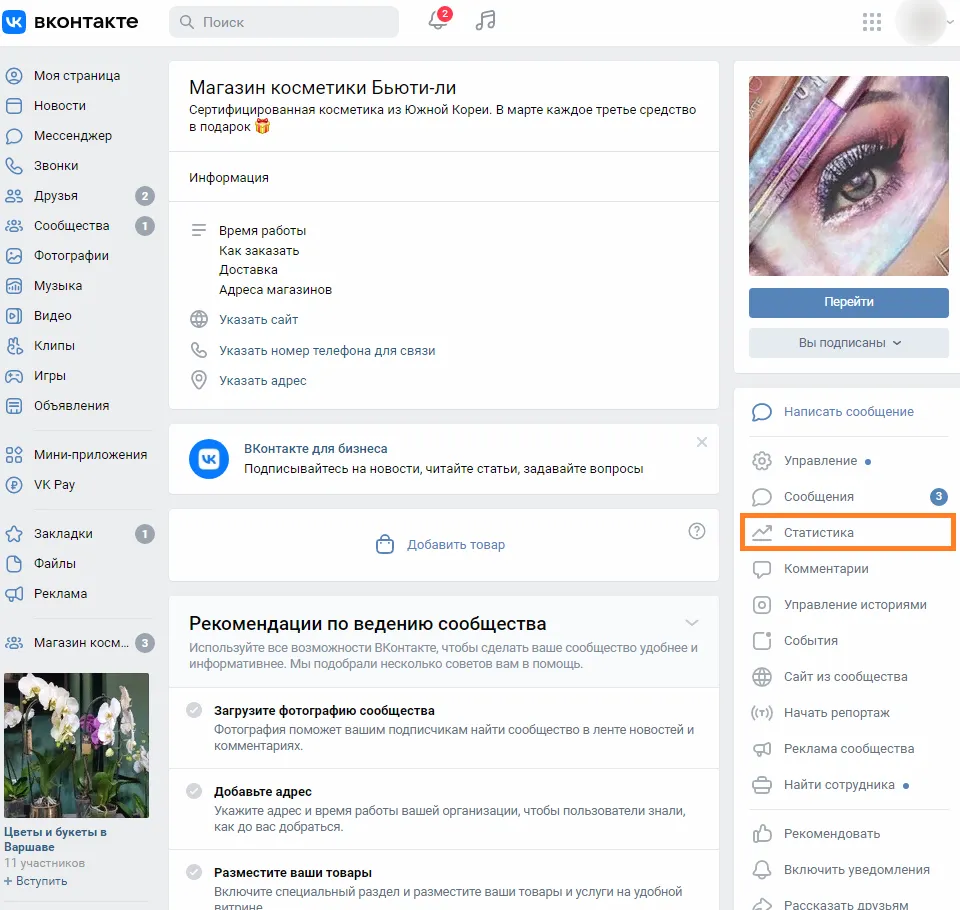The width and height of the screenshot is (960, 910).
Task: Click ВКонтакте для бизнеса link
Action: point(315,448)
